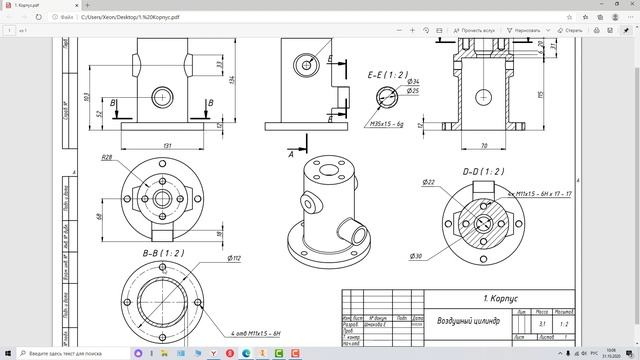Select the '1. Корпус.pdf' browser tab
Viewport: 640px width, 360px height.
41,5
